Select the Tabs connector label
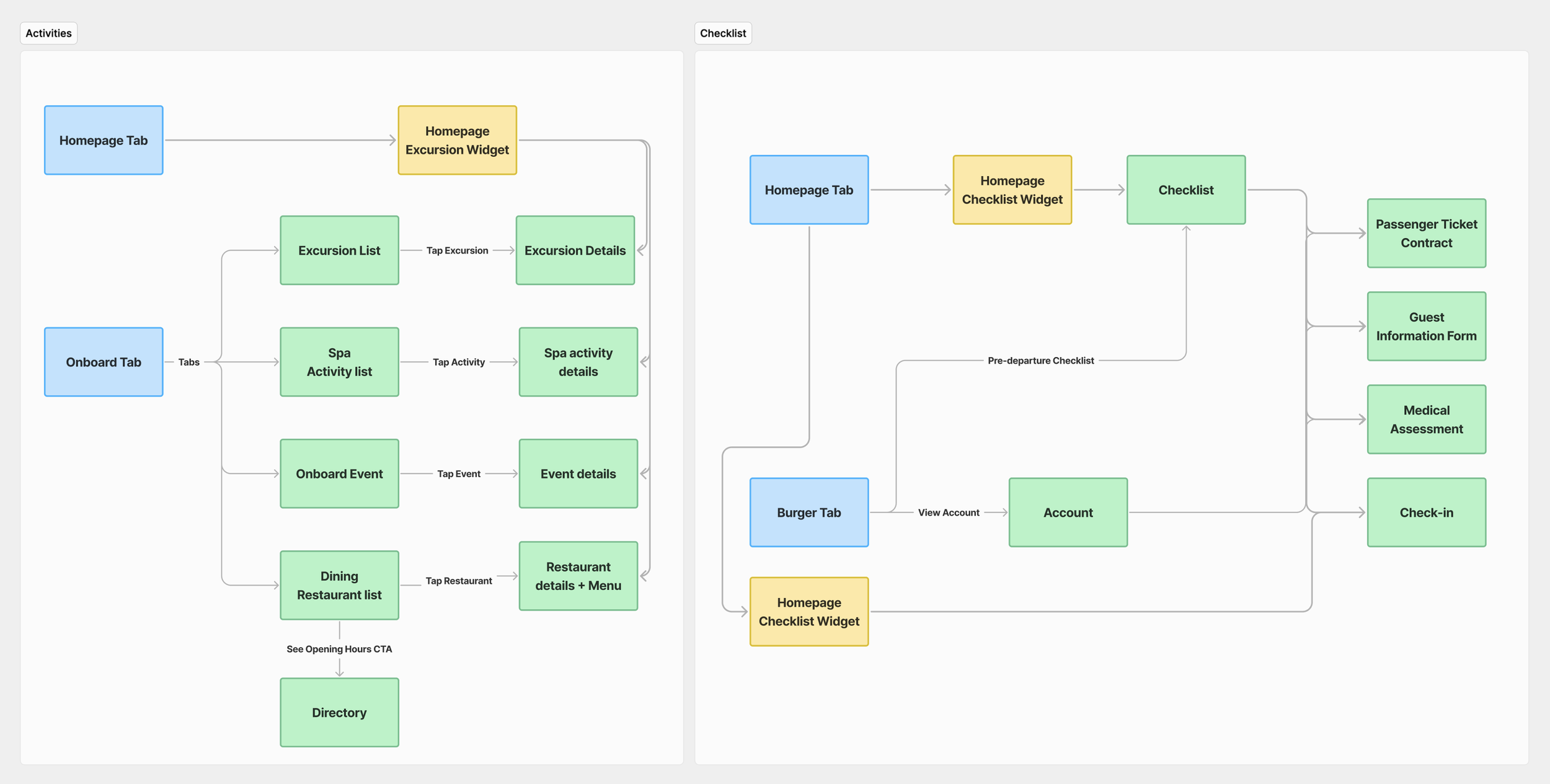Screen dimensions: 1550x784 [x=189, y=362]
